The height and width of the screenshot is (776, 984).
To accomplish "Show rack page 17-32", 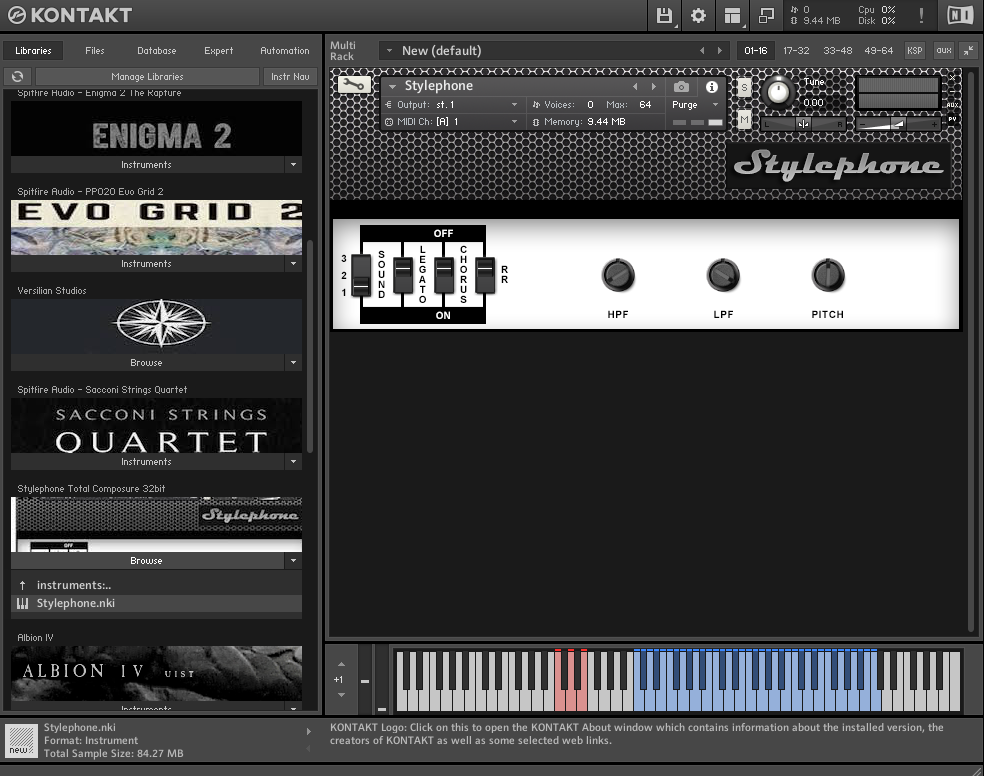I will tap(796, 51).
